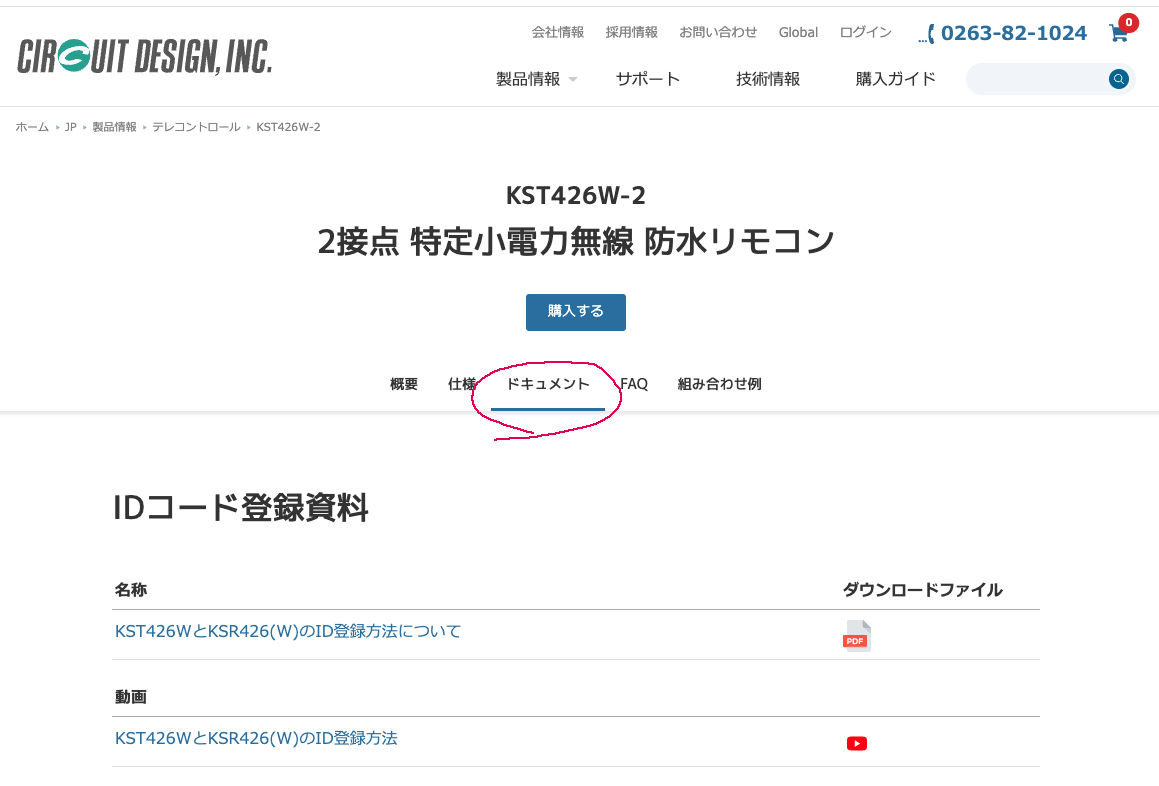Click the 製品情報 breadcrumb link
Screen dimensions: 1159x786
coord(115,127)
